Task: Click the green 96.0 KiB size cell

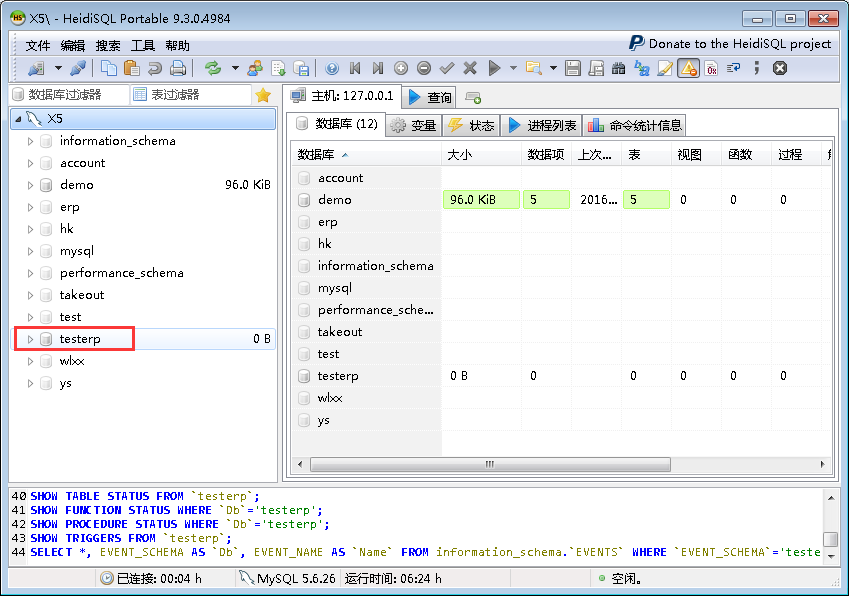Action: click(481, 200)
